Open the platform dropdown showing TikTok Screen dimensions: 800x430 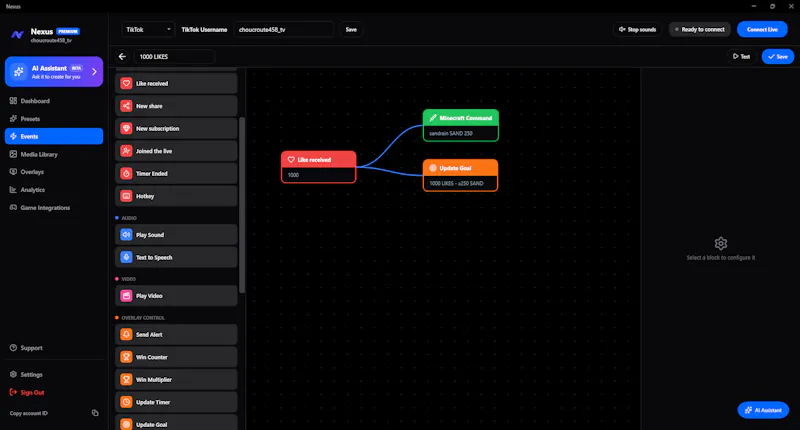click(148, 30)
